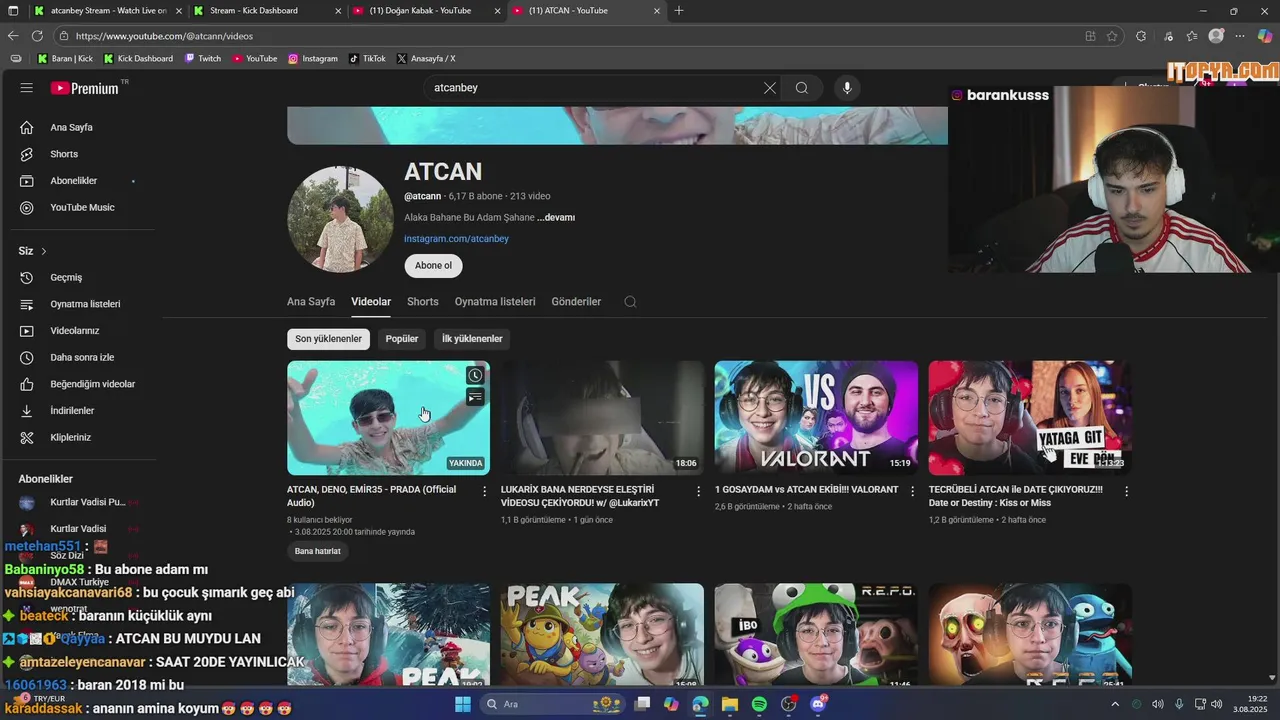Open browser settings and more menu
The width and height of the screenshot is (1280, 720).
click(1239, 36)
